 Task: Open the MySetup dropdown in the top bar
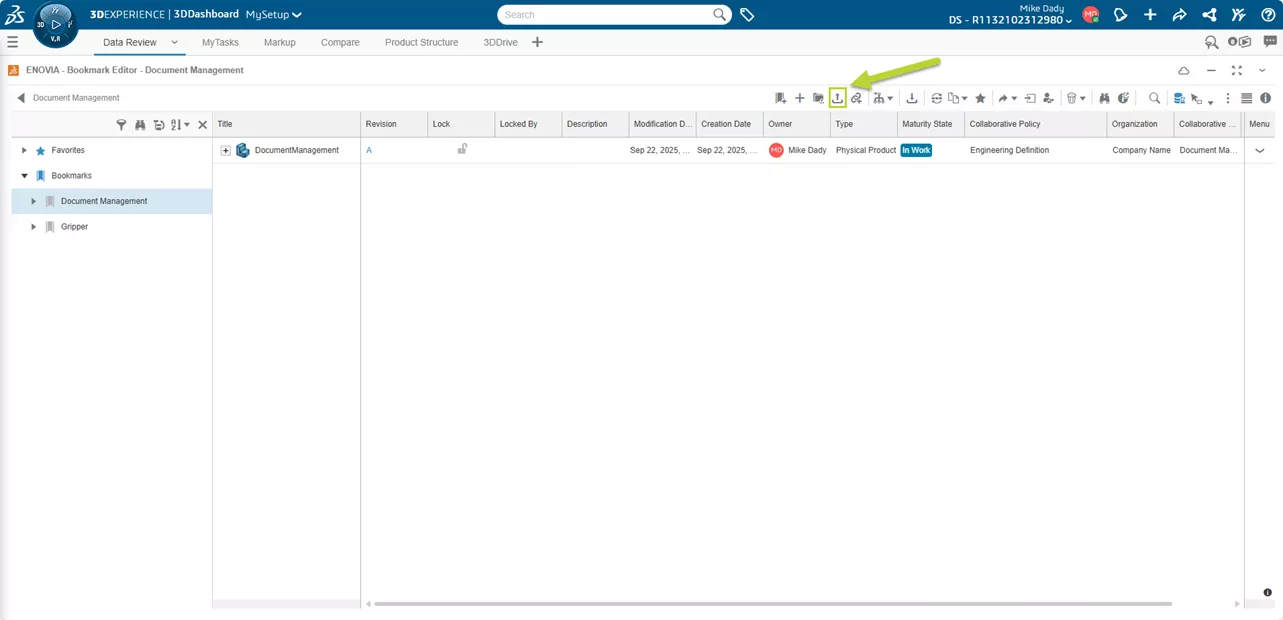(x=266, y=15)
